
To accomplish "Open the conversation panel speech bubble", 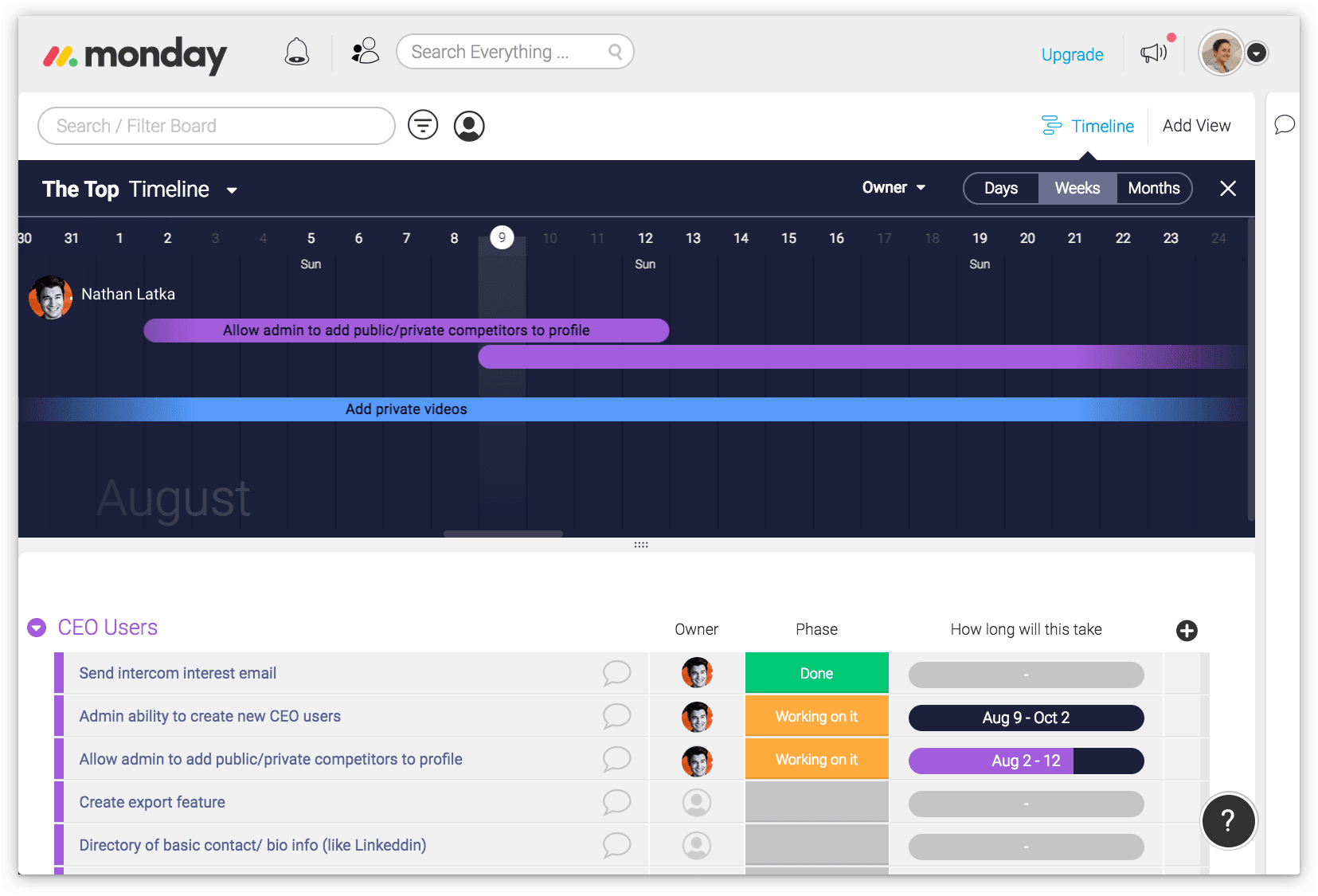I will pyautogui.click(x=1285, y=125).
